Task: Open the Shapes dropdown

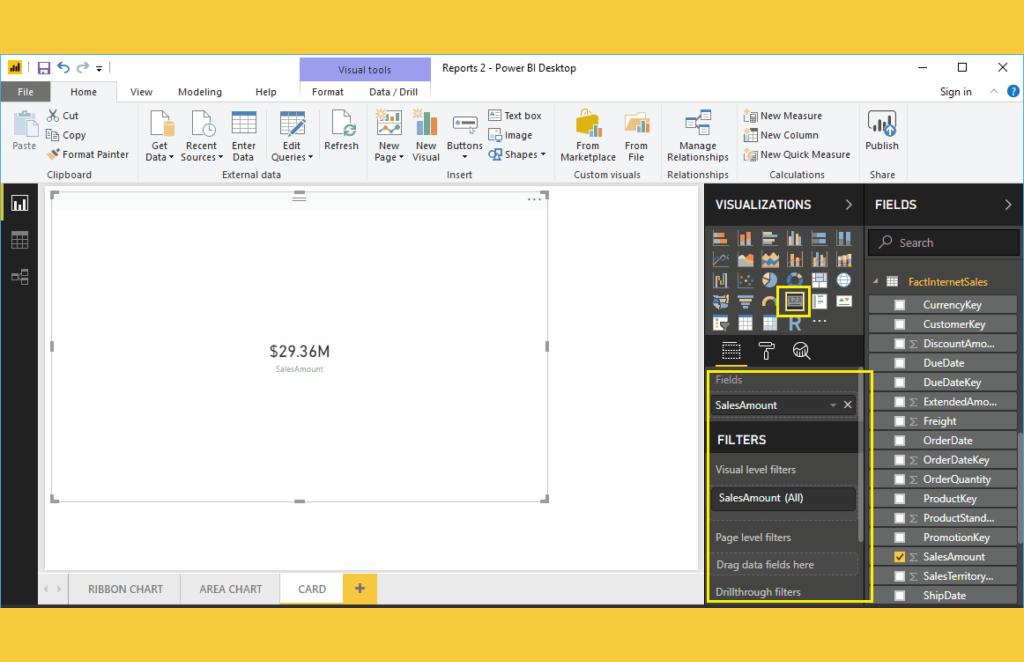Action: (x=517, y=154)
